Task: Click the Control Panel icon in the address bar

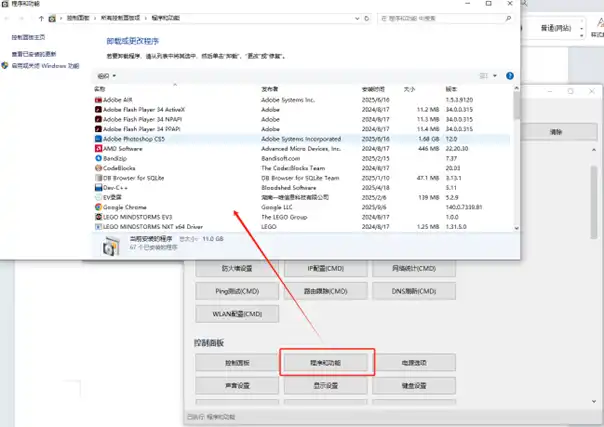Action: coord(52,18)
